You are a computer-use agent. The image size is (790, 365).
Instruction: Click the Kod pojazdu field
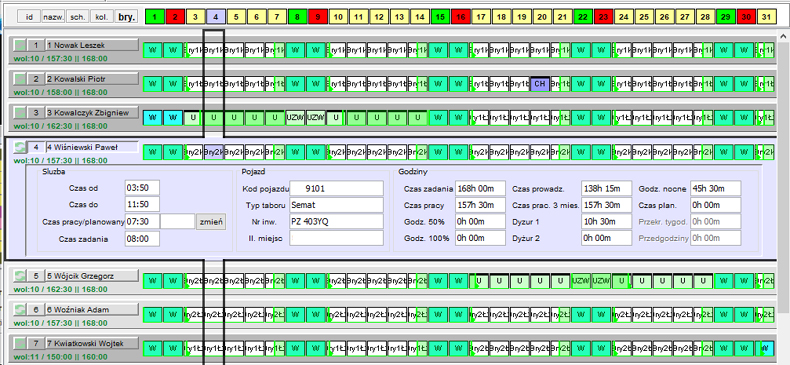click(x=337, y=189)
